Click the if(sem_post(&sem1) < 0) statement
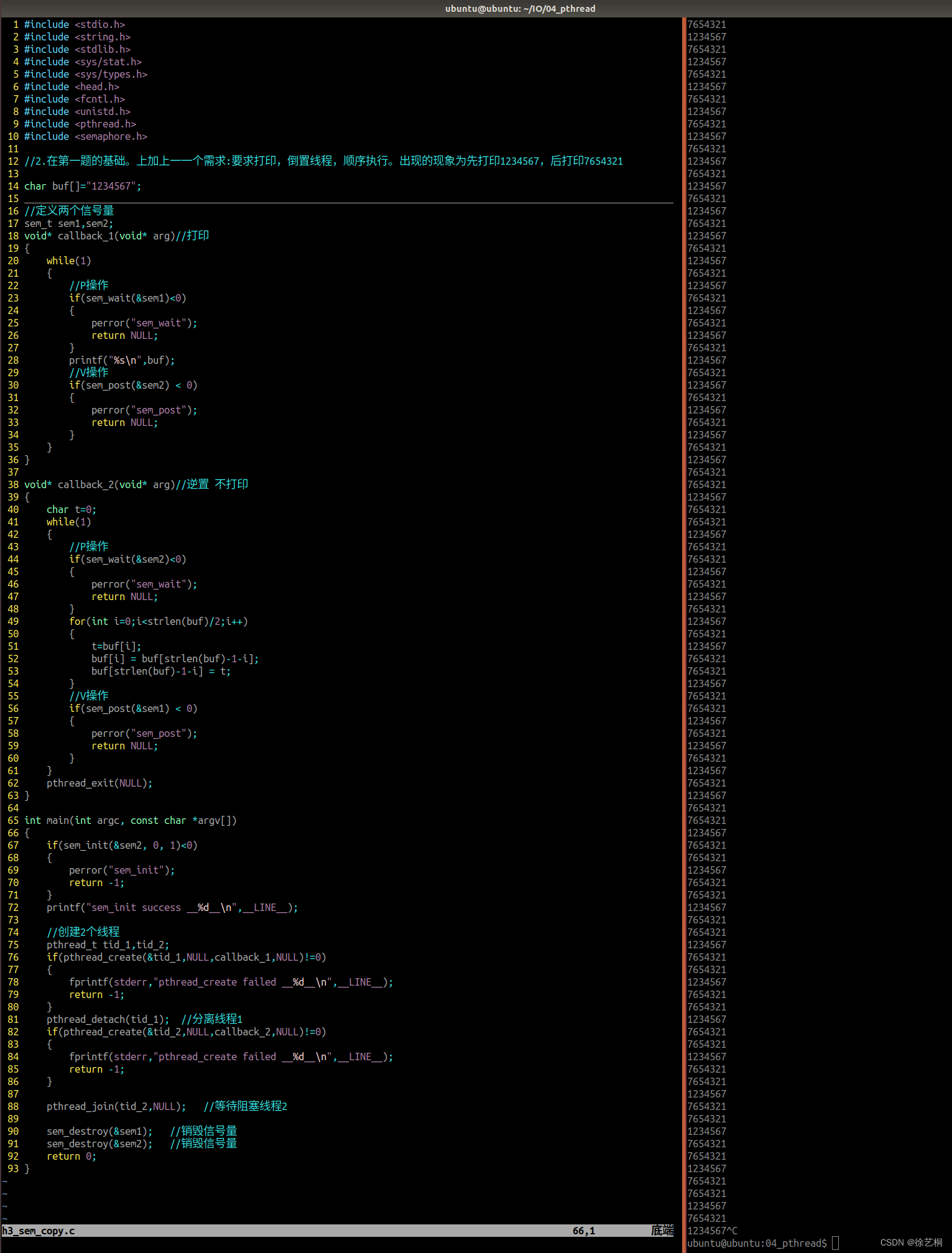Screen dimensions: 952x1253 click(133, 708)
